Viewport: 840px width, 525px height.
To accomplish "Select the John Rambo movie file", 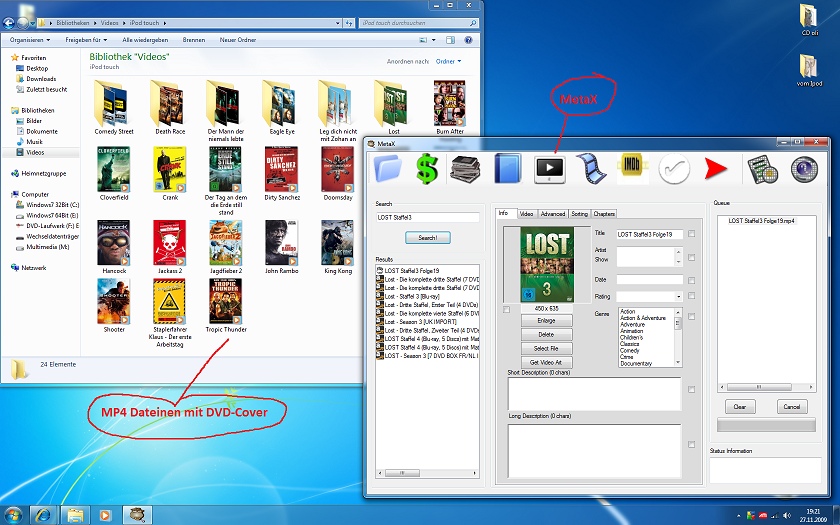I will tap(282, 246).
